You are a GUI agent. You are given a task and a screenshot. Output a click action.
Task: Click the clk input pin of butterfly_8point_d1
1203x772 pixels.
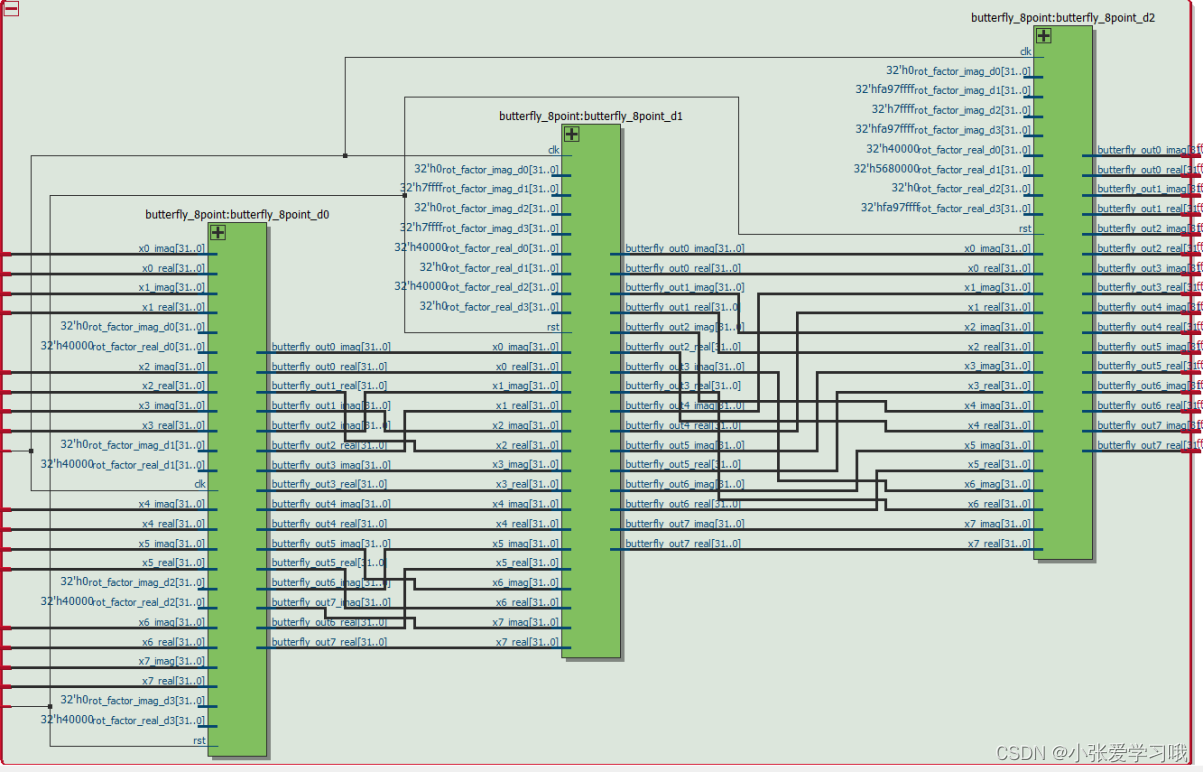click(x=553, y=149)
